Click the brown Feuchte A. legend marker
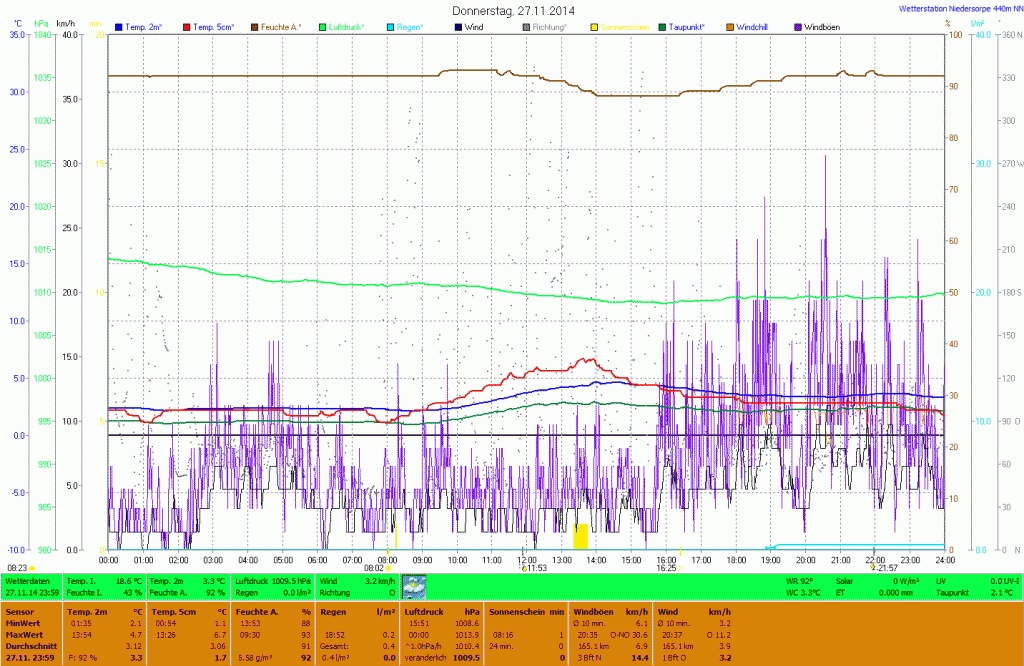 255,25
